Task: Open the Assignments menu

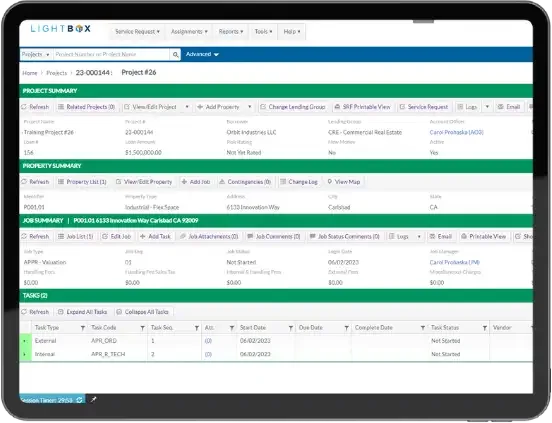Action: (189, 32)
